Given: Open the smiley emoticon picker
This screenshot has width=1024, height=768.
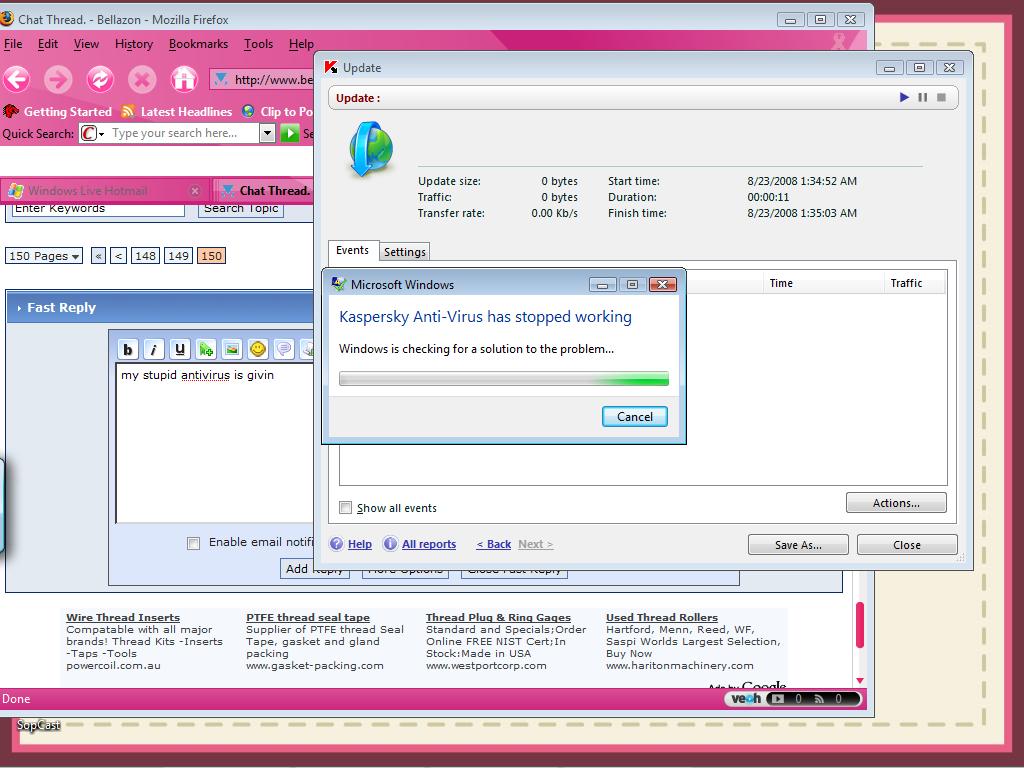Looking at the screenshot, I should (258, 349).
